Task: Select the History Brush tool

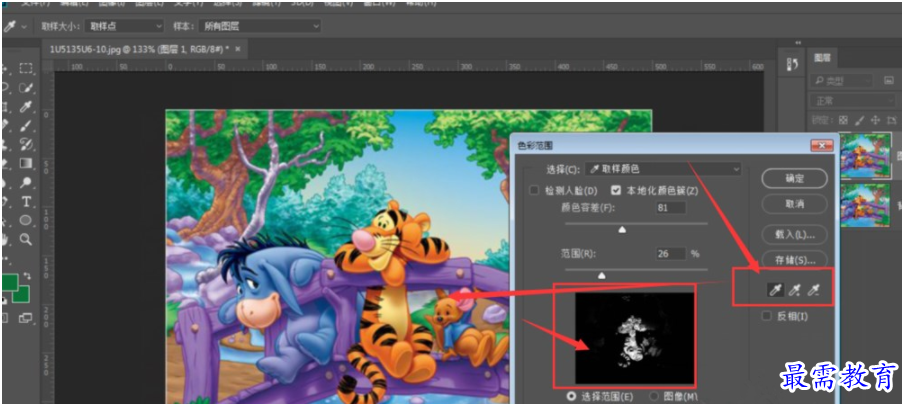Action: [x=26, y=144]
